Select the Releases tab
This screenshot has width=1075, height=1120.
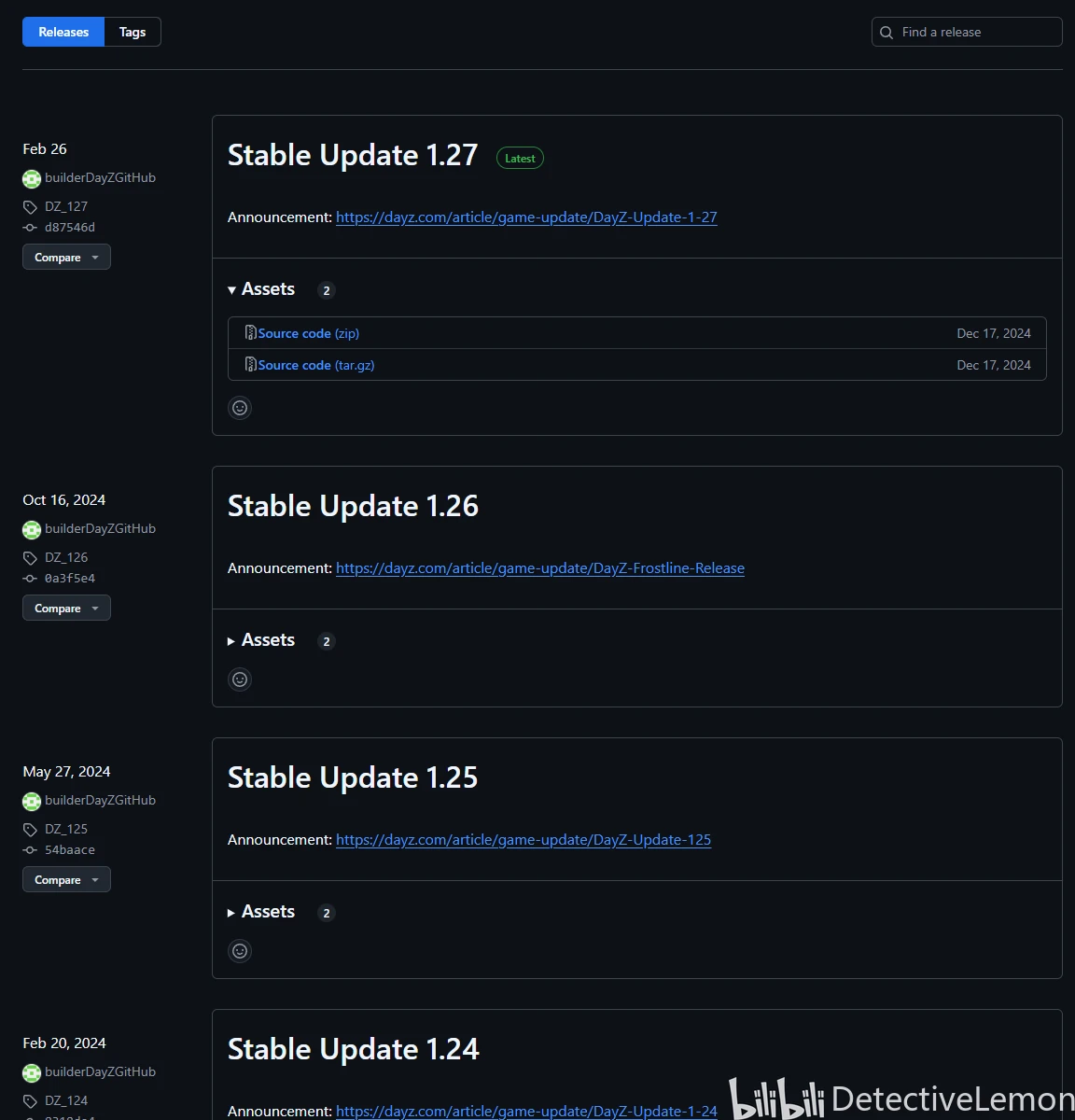[x=63, y=32]
